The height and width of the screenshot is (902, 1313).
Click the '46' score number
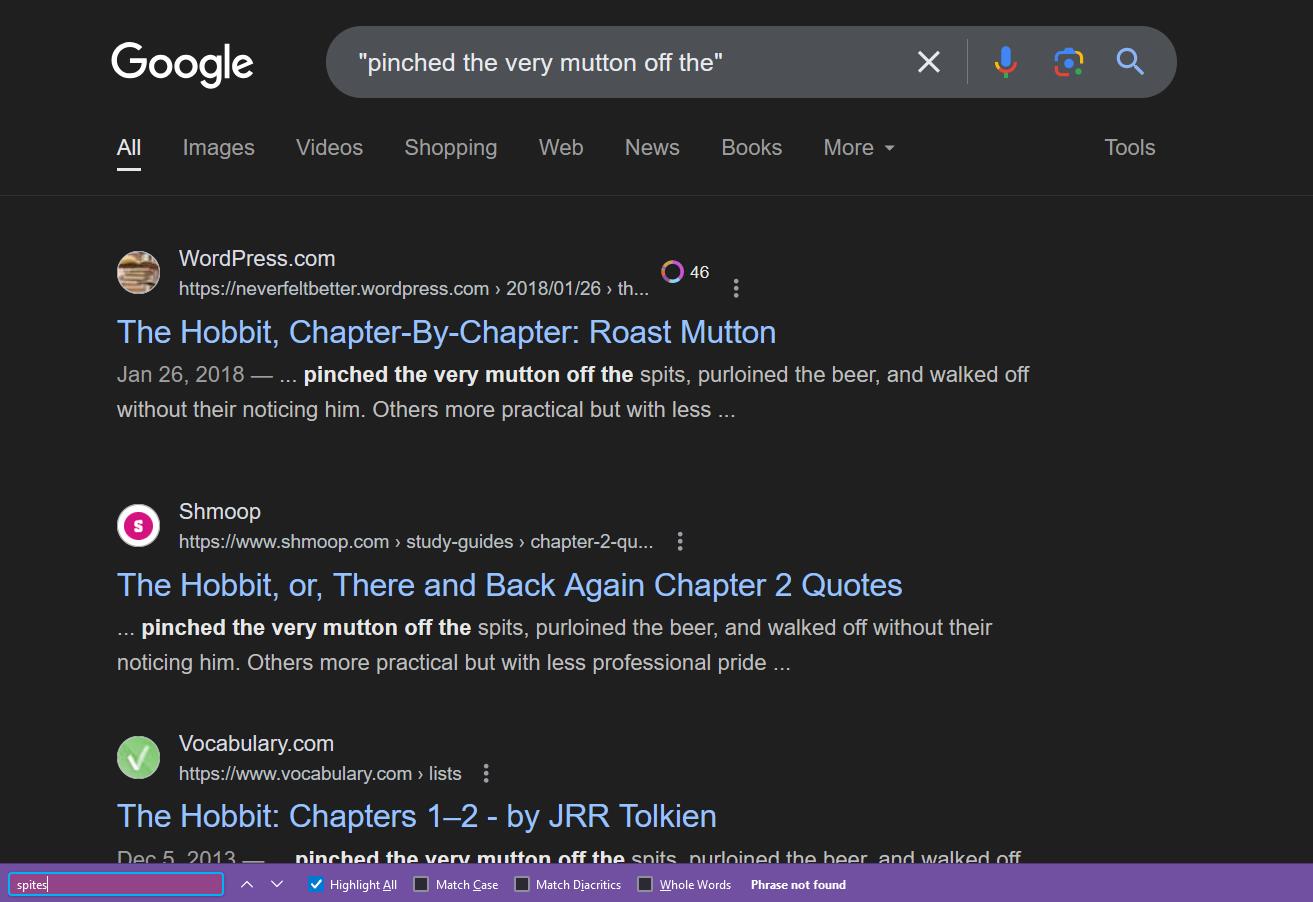pyautogui.click(x=700, y=272)
